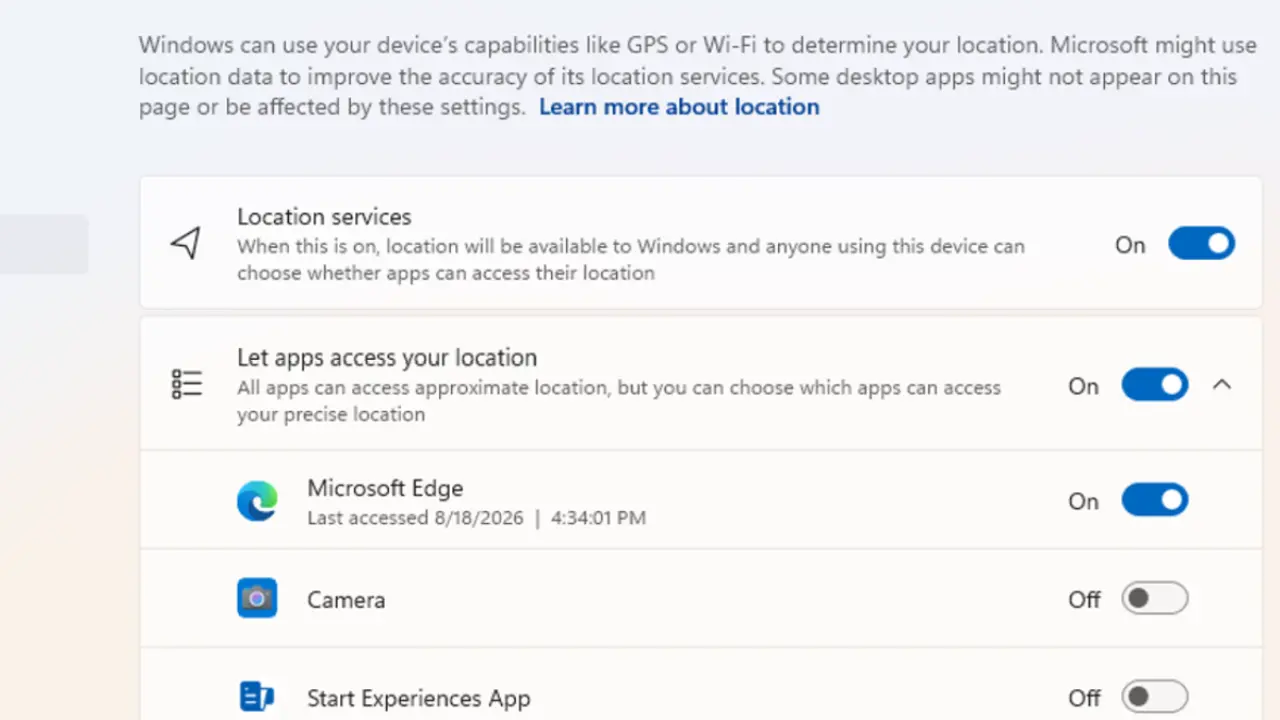Click the list icon beside Let apps access
Screen dimensions: 1280x720
click(186, 384)
